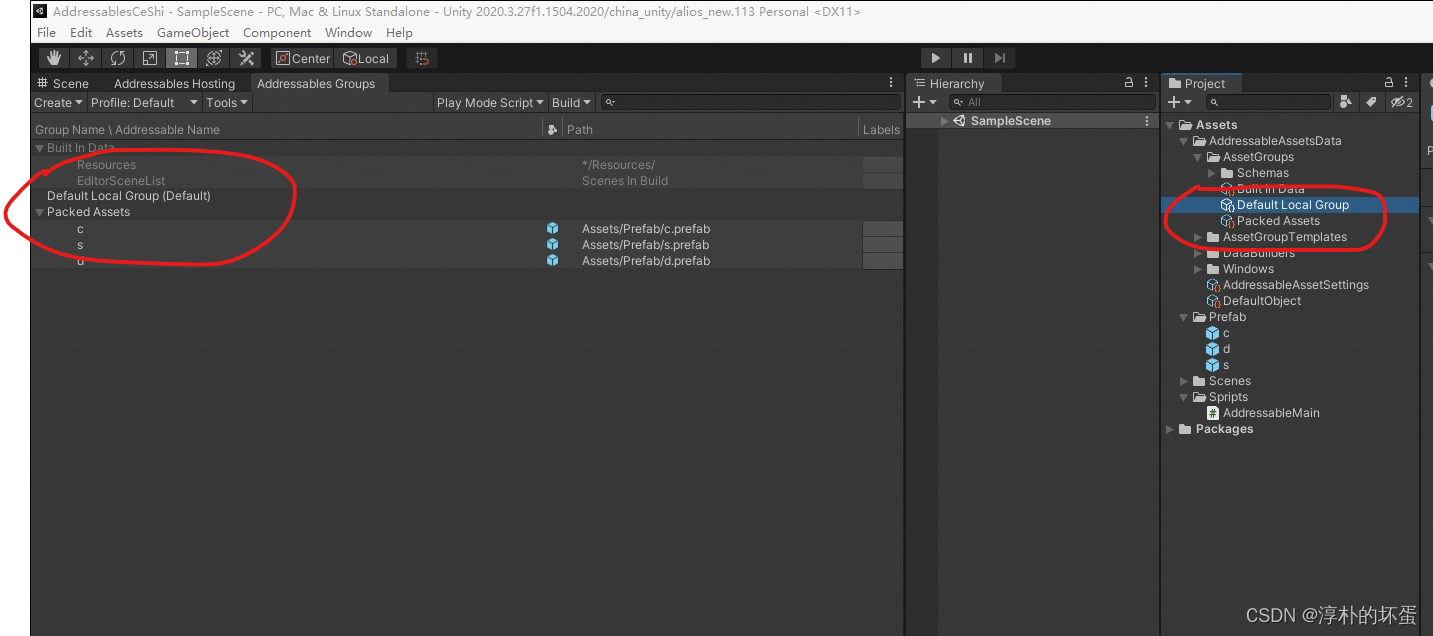Toggle Local handle rotation
Viewport: 1433px width, 636px height.
point(366,58)
